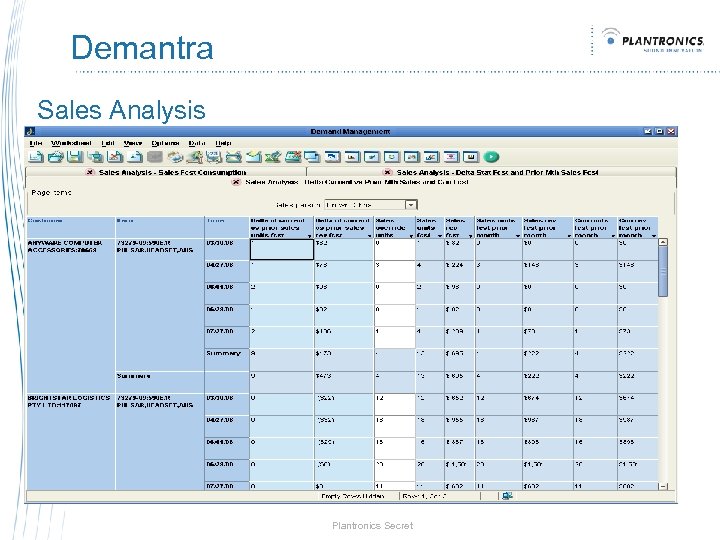Image resolution: width=720 pixels, height=540 pixels.
Task: Click the Empty Rows Hidden status text
Action: pos(353,496)
